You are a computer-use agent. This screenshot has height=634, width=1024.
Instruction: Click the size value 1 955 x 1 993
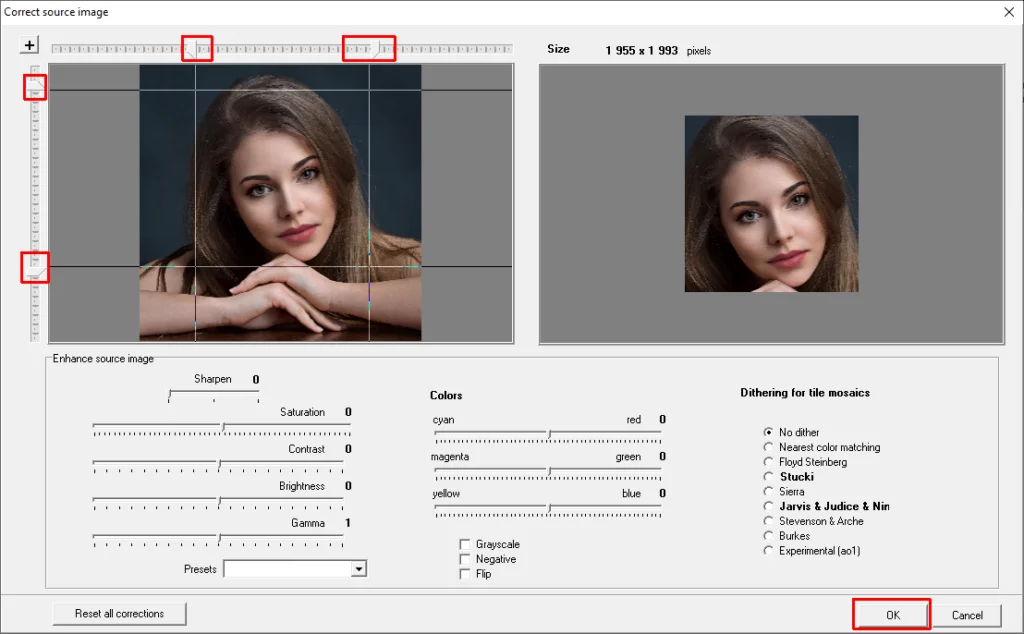pyautogui.click(x=641, y=50)
